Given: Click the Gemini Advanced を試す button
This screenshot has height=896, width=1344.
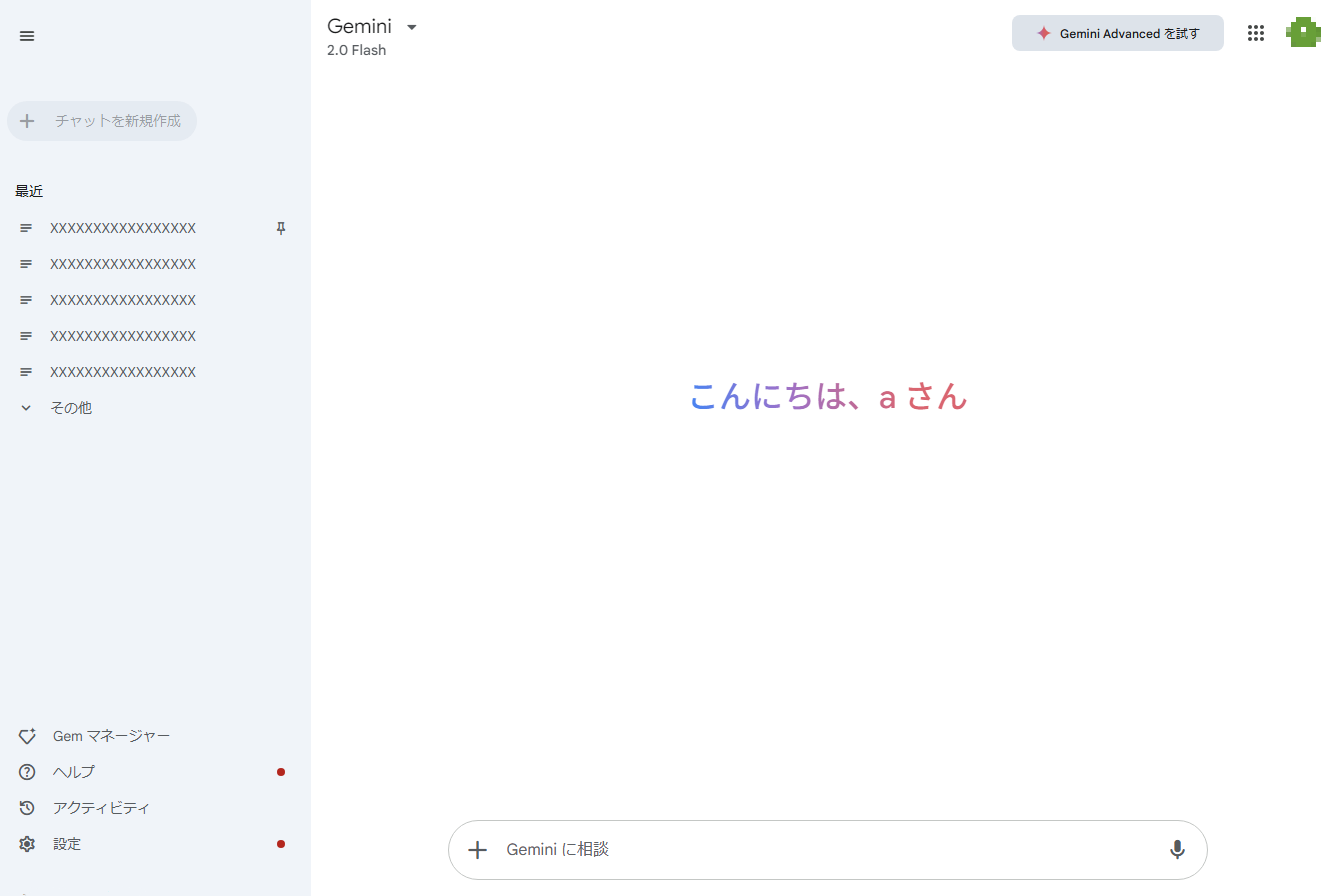Looking at the screenshot, I should tap(1117, 33).
